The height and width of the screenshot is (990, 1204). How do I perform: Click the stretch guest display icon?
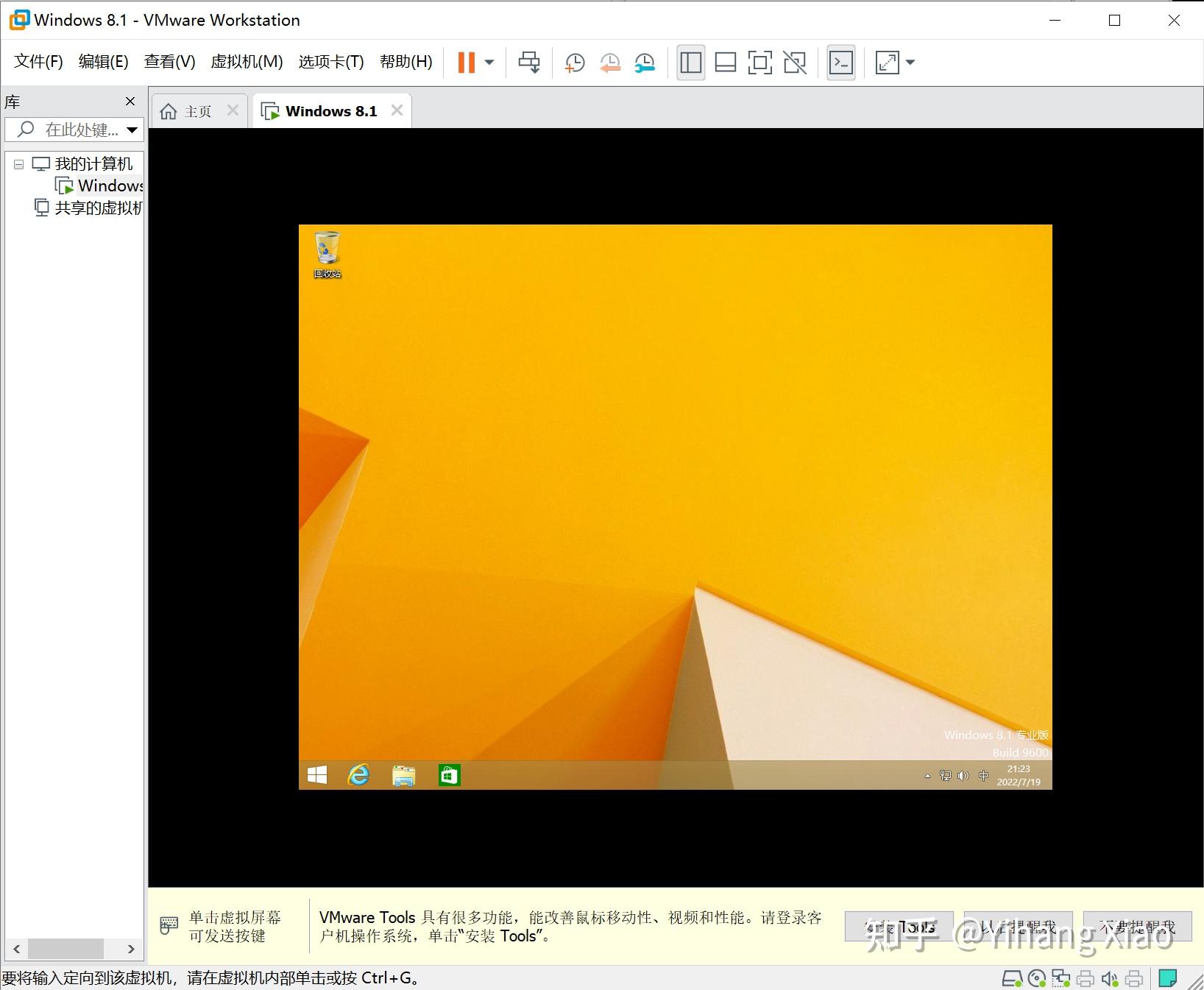888,63
